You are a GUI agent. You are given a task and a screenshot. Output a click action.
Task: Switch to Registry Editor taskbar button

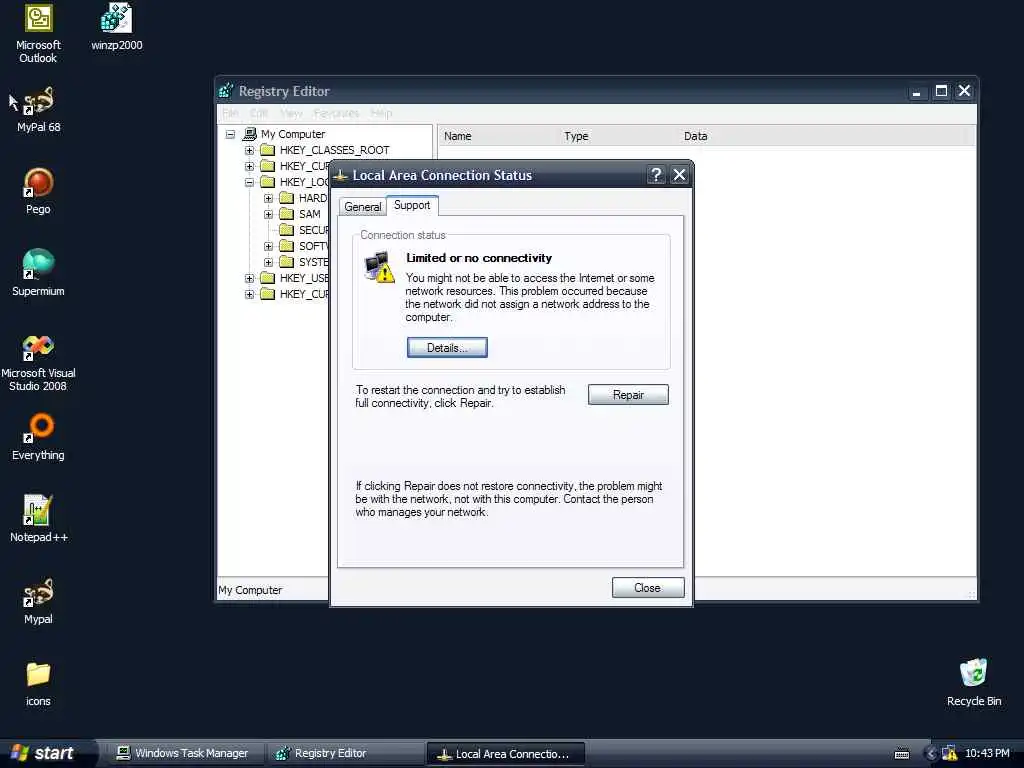pyautogui.click(x=344, y=754)
